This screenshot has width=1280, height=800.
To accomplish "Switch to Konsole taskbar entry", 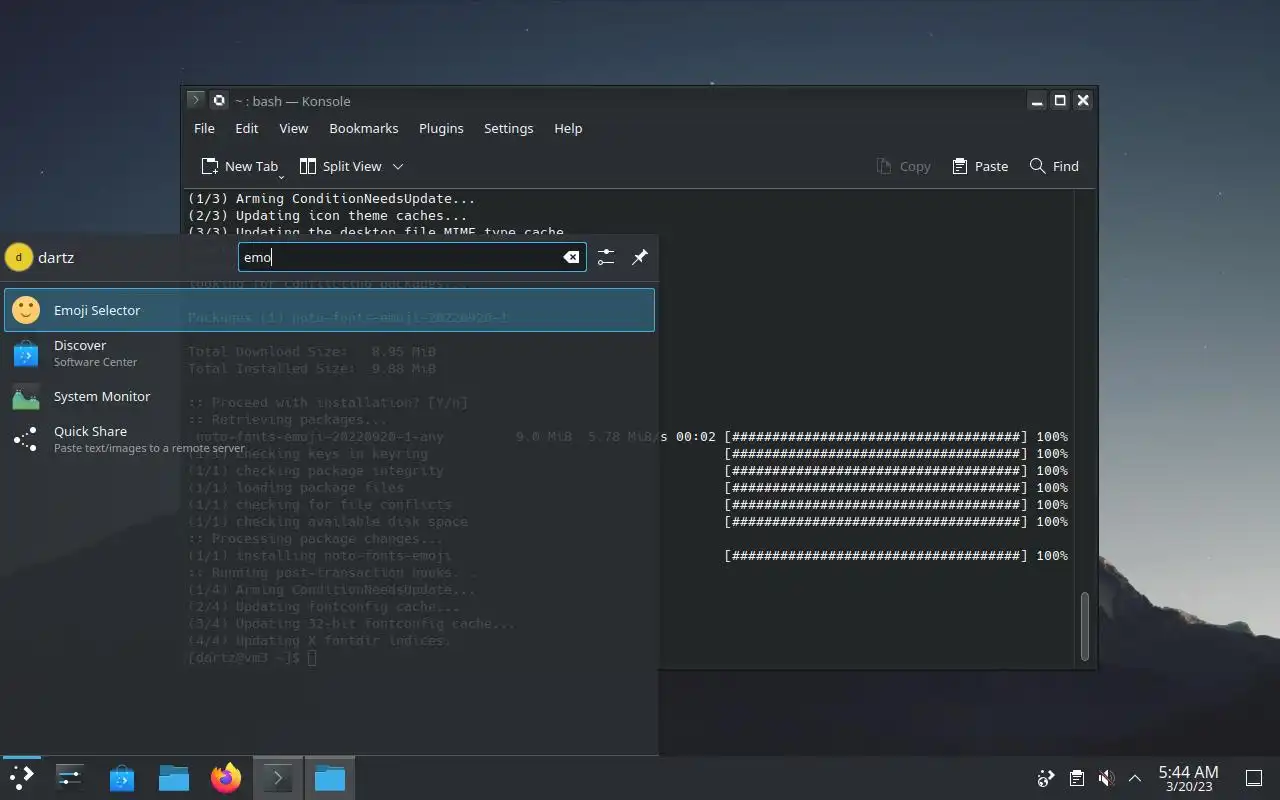I will [x=277, y=777].
